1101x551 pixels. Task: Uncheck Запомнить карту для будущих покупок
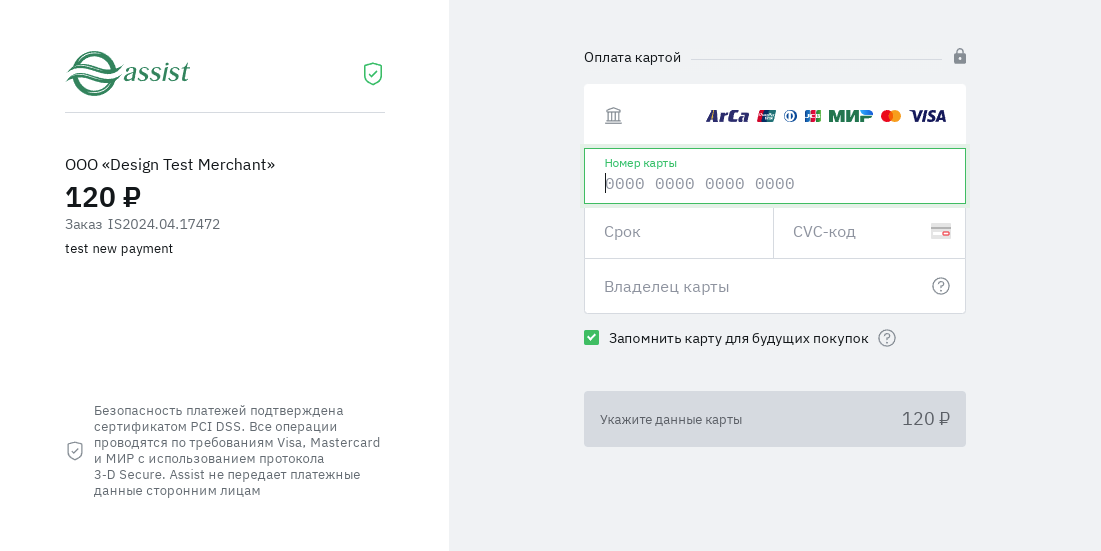(x=592, y=338)
